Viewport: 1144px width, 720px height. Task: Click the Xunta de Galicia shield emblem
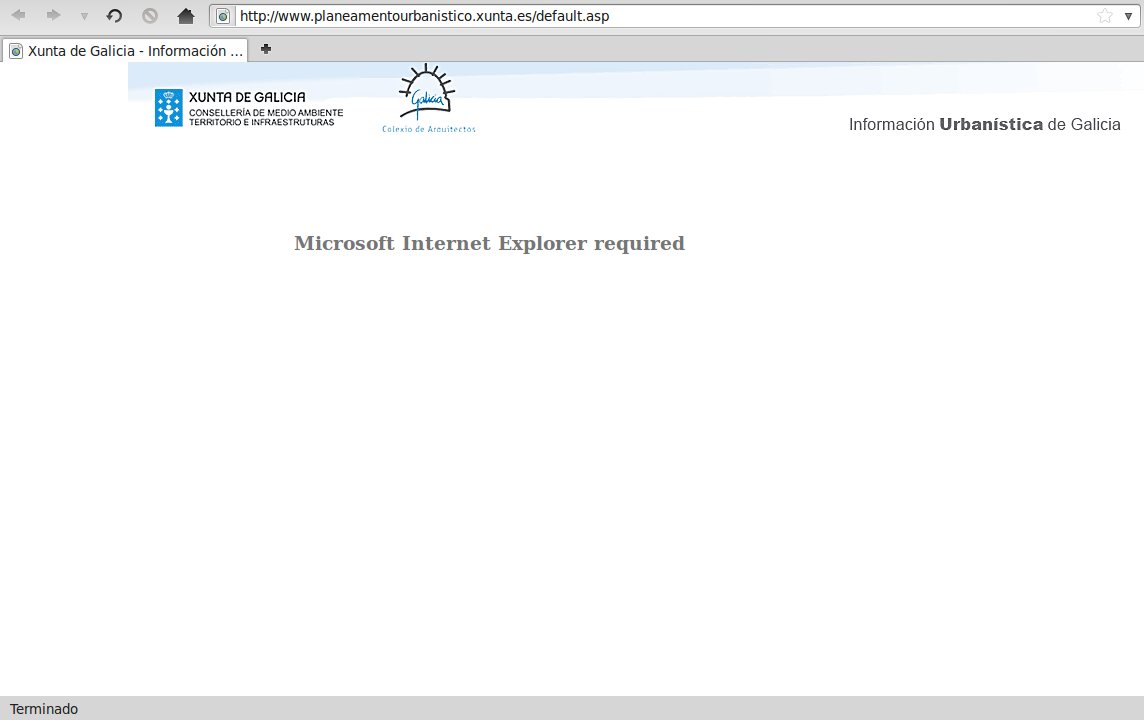click(168, 108)
